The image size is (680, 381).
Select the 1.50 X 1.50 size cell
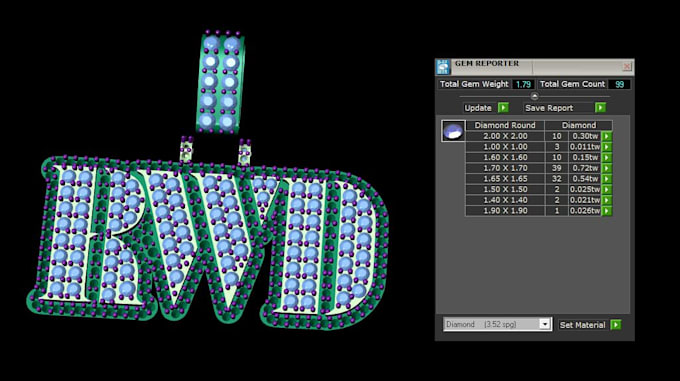pos(505,189)
